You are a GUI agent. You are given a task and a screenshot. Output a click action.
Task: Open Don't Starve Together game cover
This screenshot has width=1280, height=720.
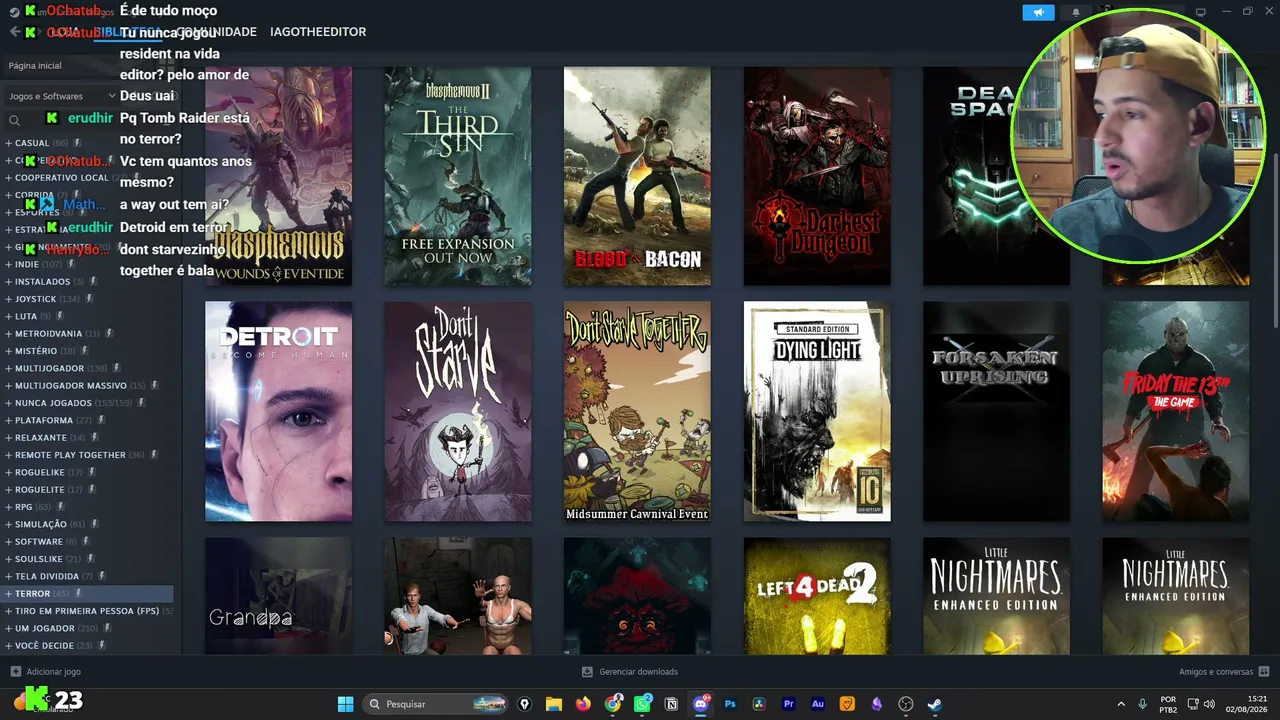[637, 411]
